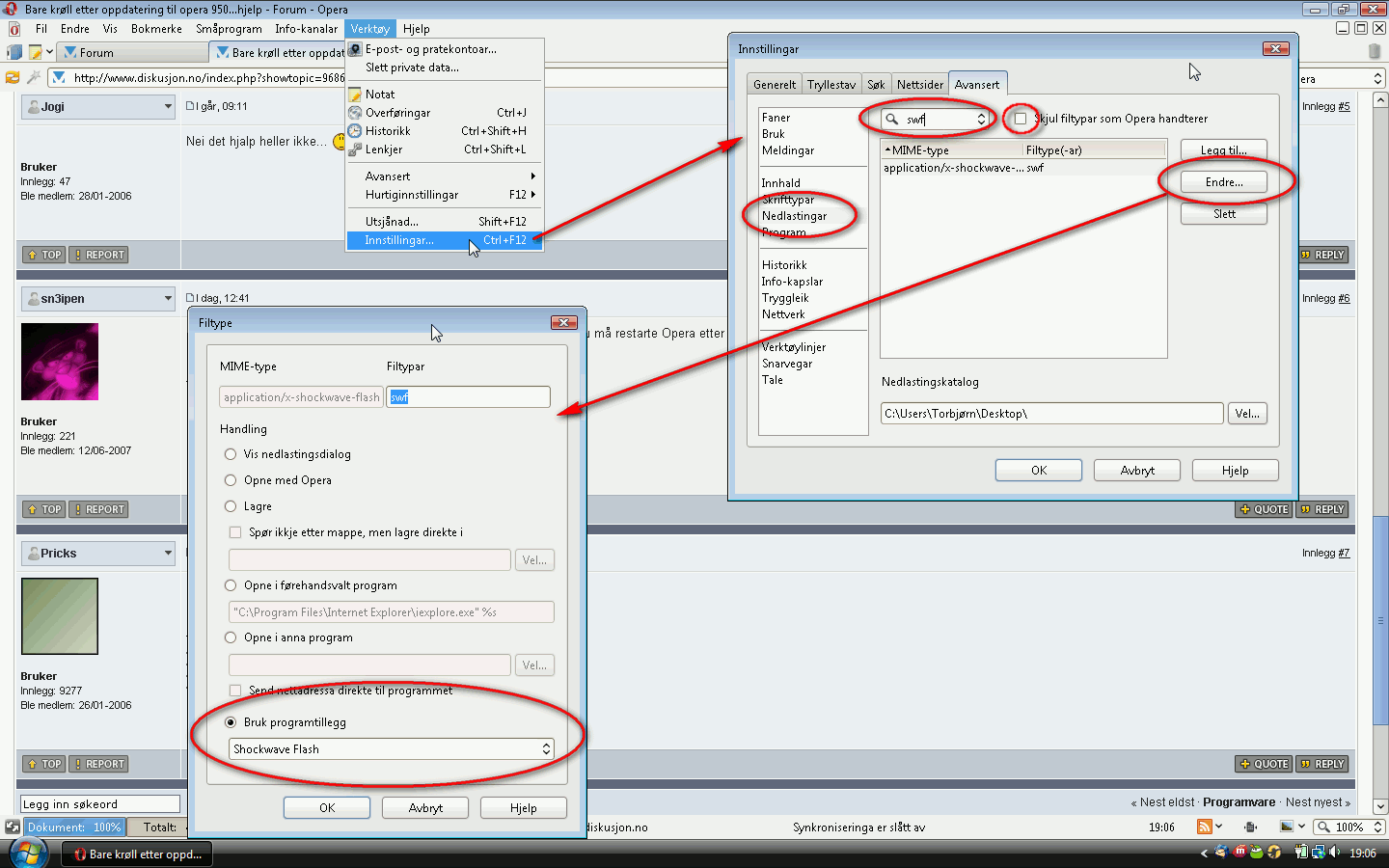Select 'Bruk programtillegg' radio button

[231, 722]
